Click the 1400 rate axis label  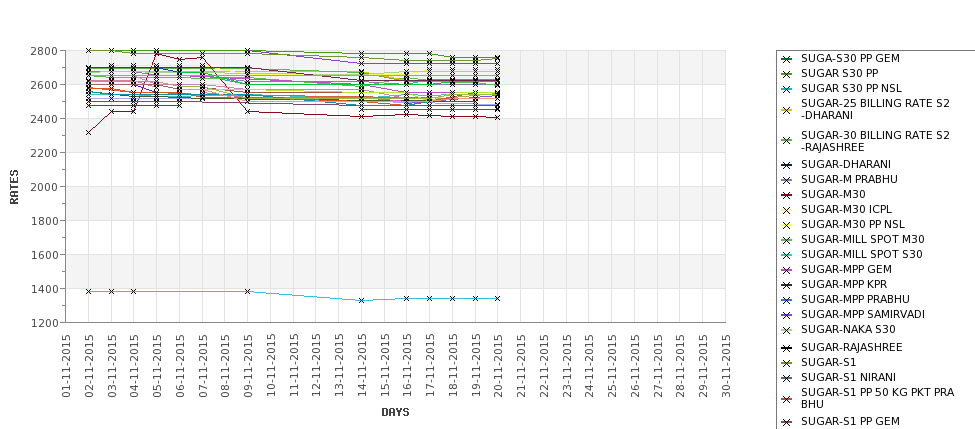tap(44, 288)
